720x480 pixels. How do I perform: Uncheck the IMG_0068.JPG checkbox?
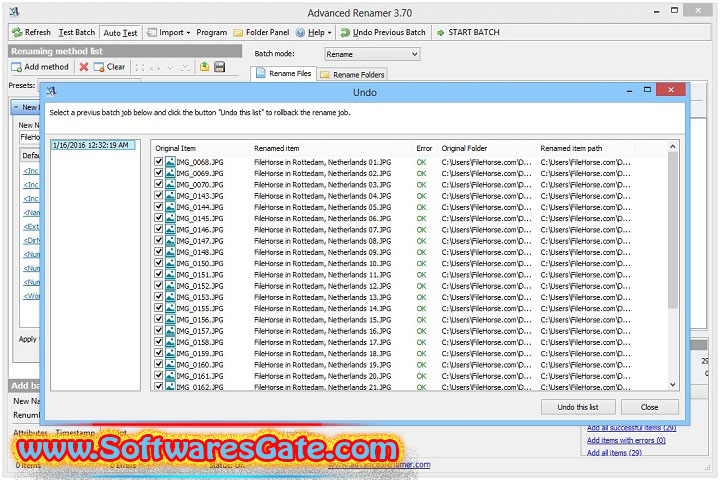158,162
